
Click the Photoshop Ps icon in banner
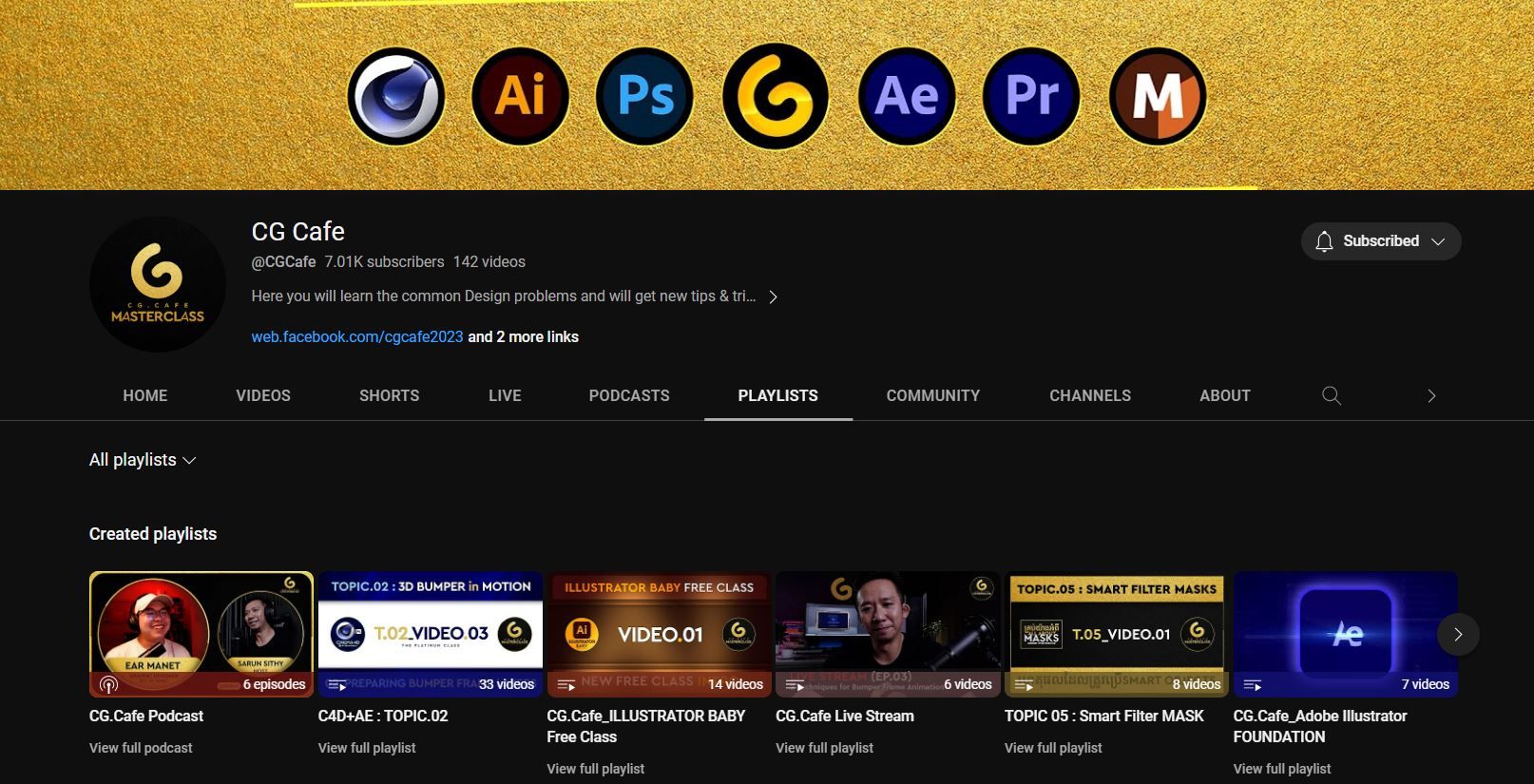[x=644, y=96]
